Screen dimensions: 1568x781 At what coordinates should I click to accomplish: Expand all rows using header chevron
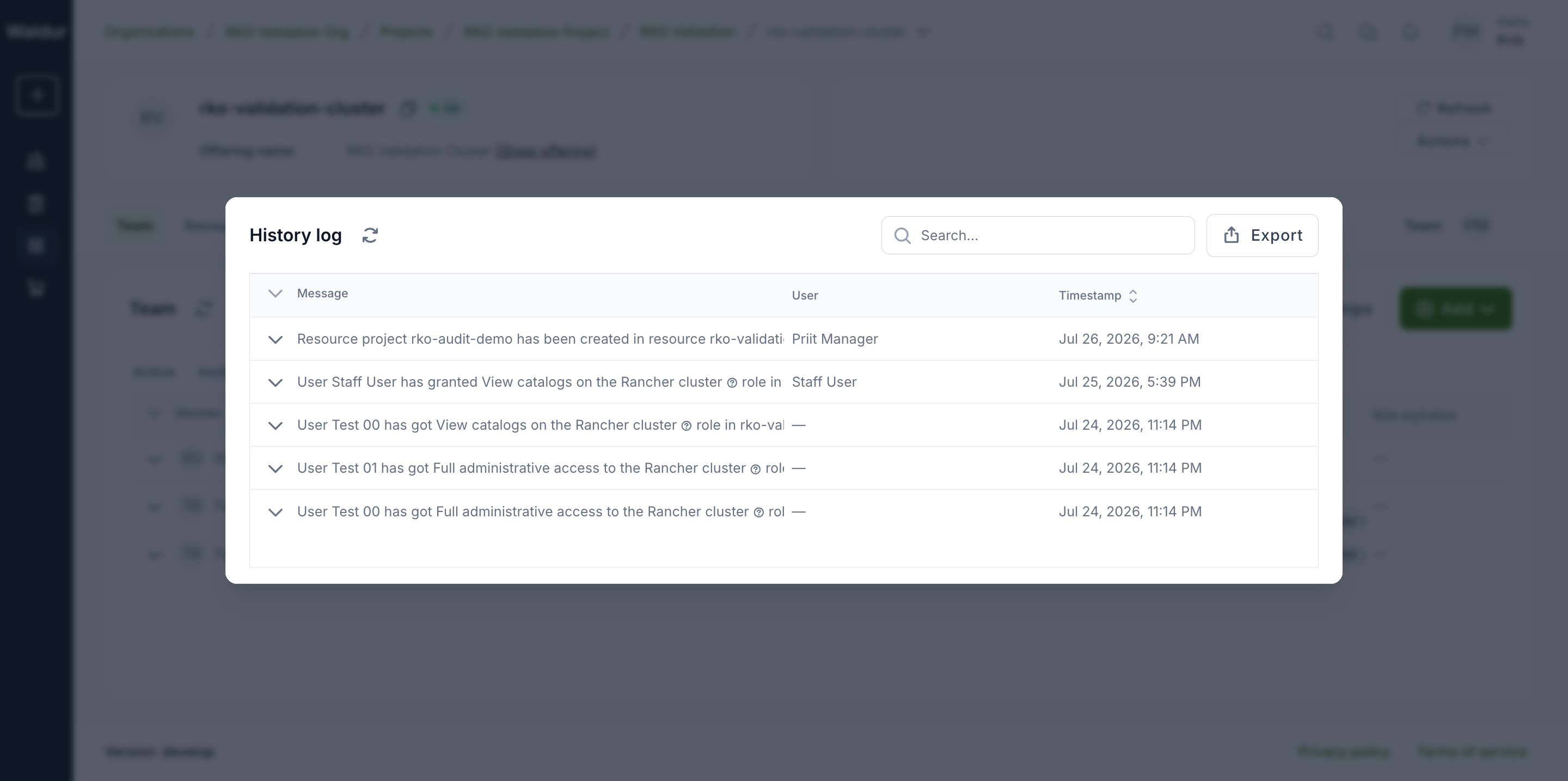tap(275, 294)
